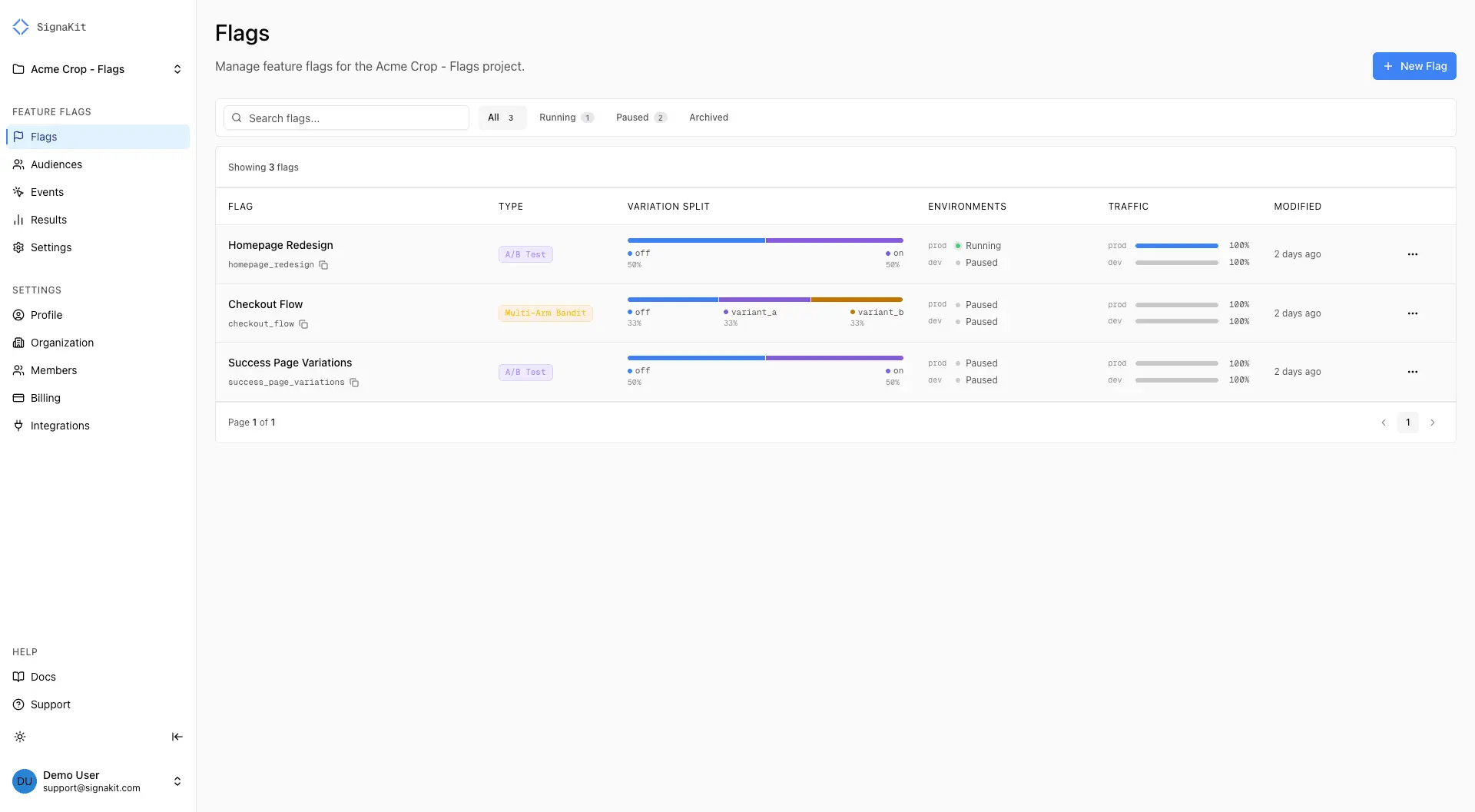Go to next page arrow
This screenshot has width=1475, height=812.
pyautogui.click(x=1433, y=423)
